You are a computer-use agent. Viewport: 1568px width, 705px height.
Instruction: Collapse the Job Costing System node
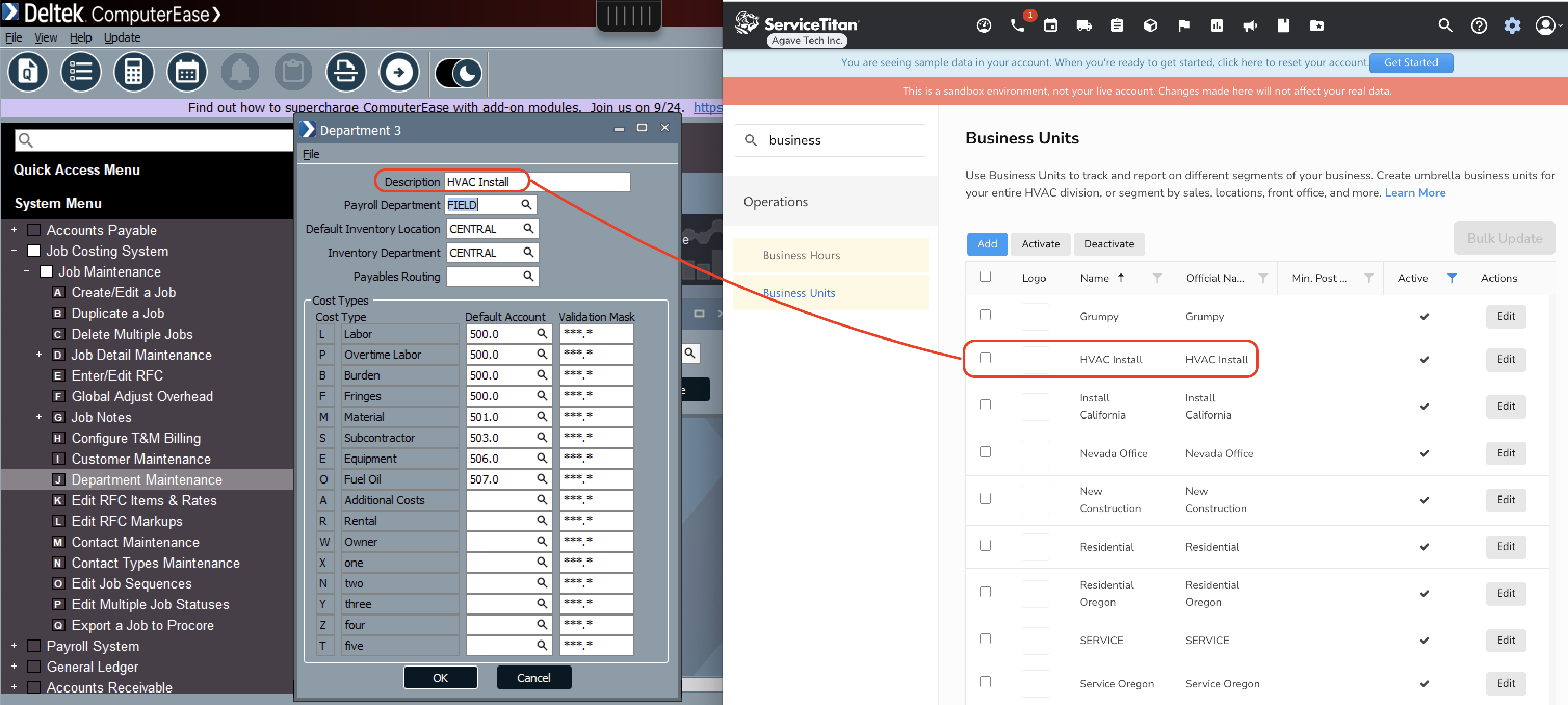point(14,251)
